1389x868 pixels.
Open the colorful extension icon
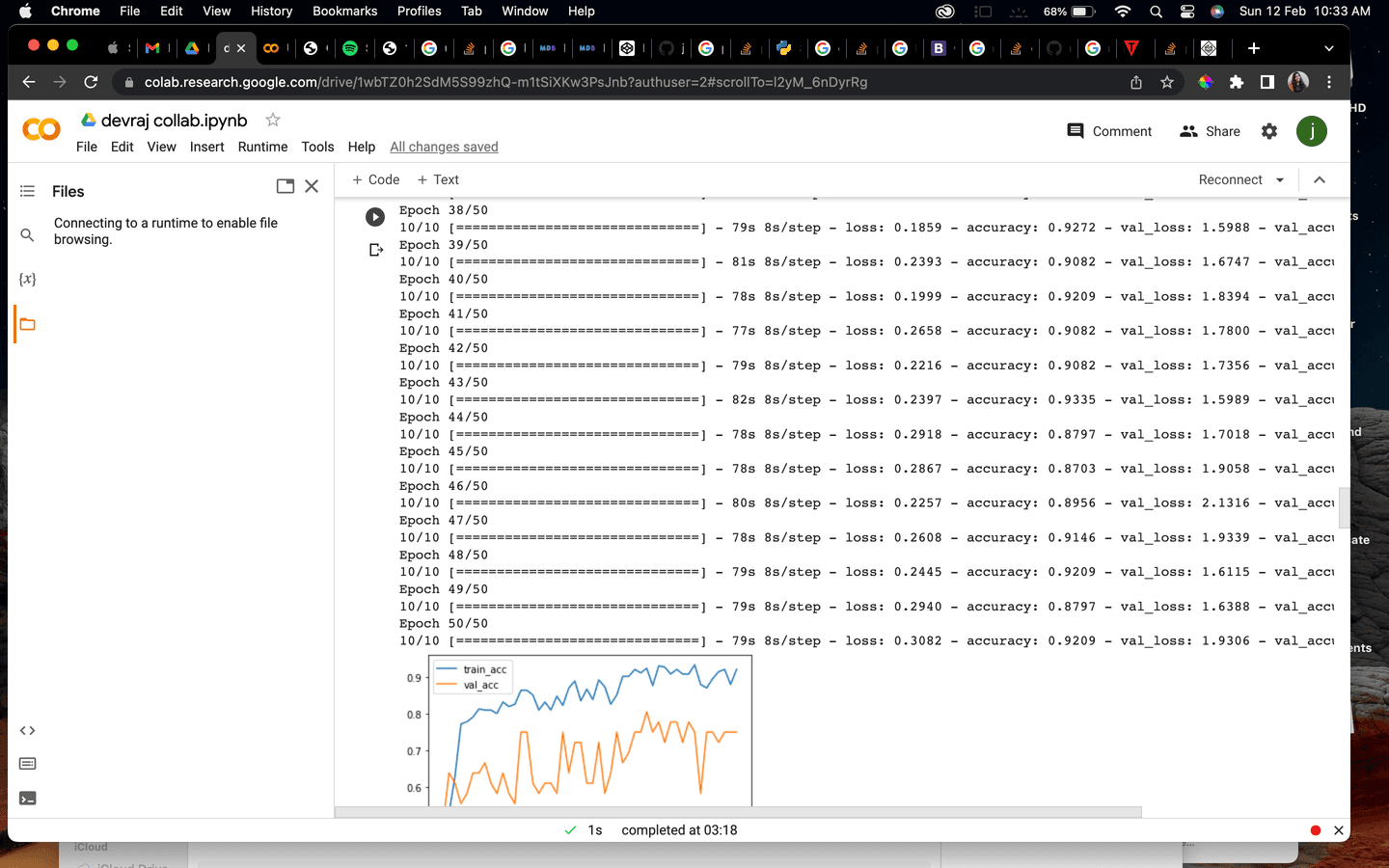[x=1206, y=82]
